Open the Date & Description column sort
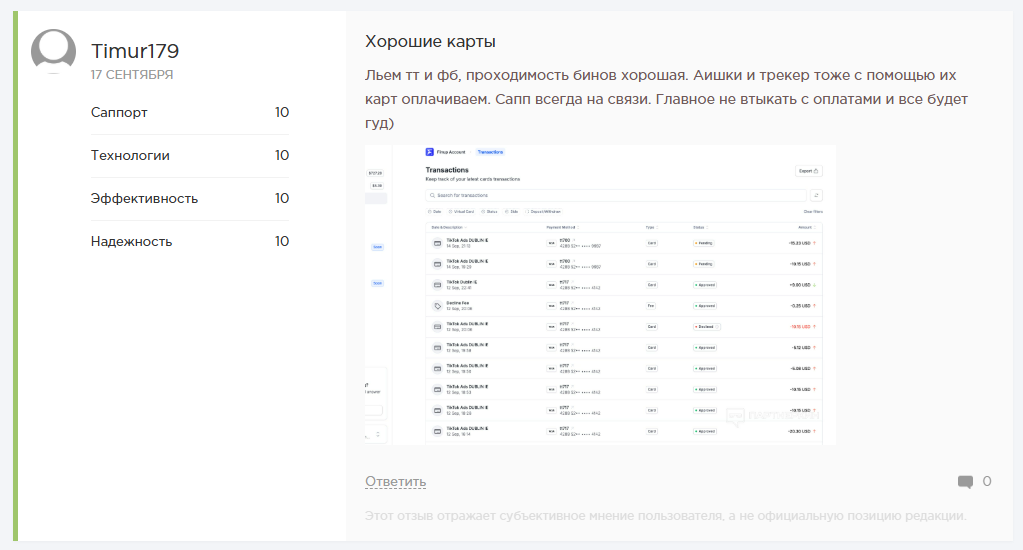 click(450, 228)
